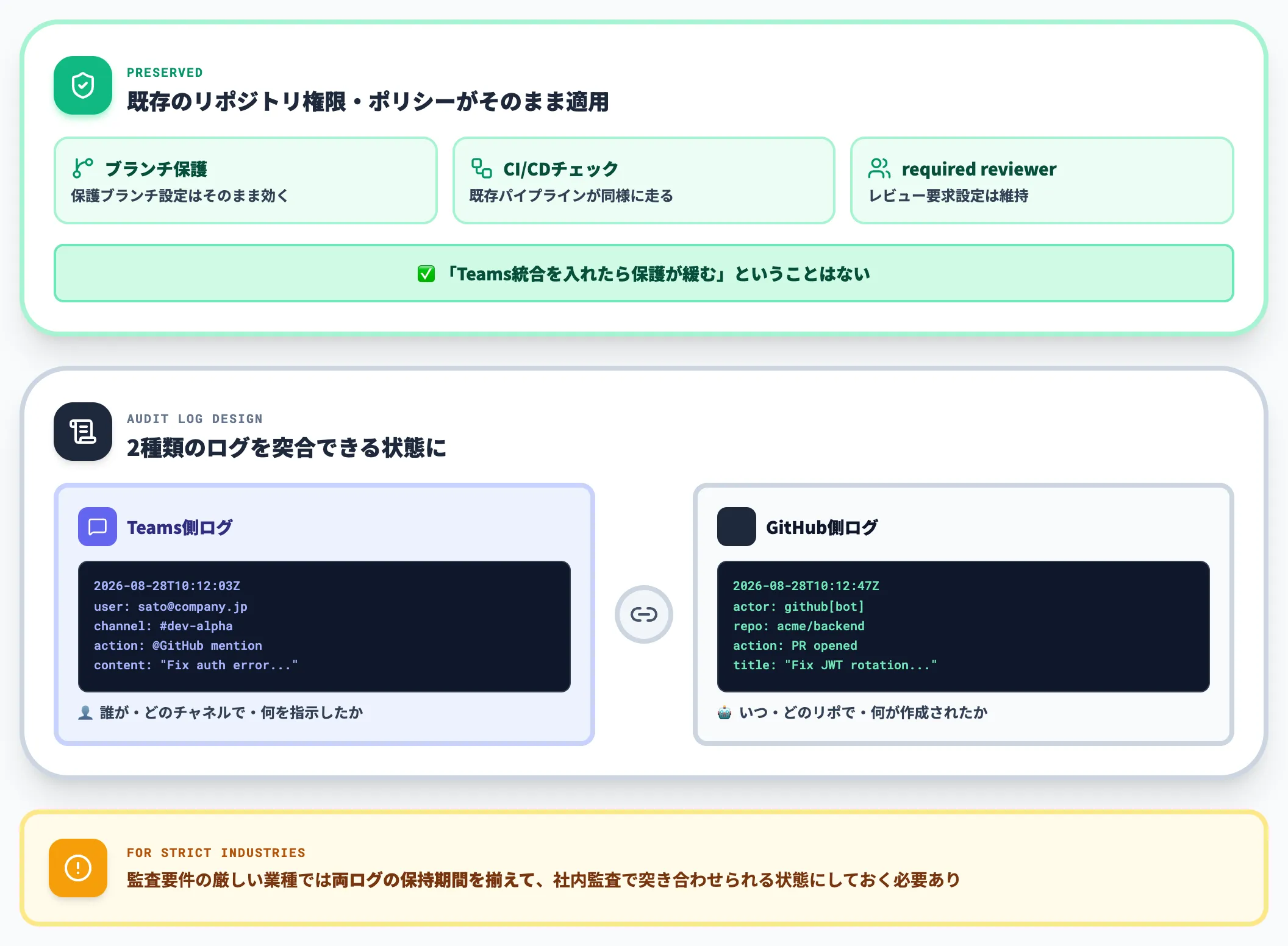This screenshot has height=946, width=1288.
Task: Click the AUDIT LOG DESIGN label
Action: (x=195, y=419)
